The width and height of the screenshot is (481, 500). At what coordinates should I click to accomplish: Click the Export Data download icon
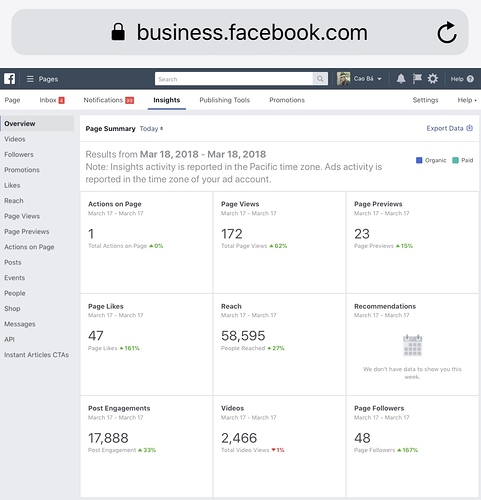tap(469, 128)
